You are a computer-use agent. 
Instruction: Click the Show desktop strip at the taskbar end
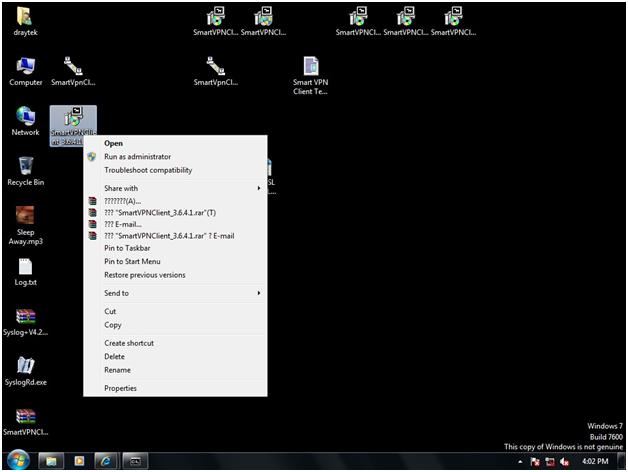[x=622, y=461]
